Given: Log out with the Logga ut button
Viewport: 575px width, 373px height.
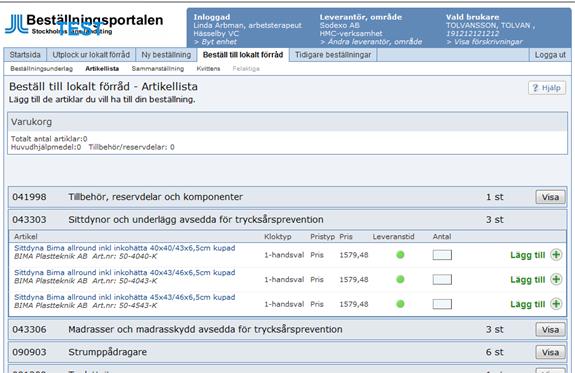Looking at the screenshot, I should click(x=550, y=55).
